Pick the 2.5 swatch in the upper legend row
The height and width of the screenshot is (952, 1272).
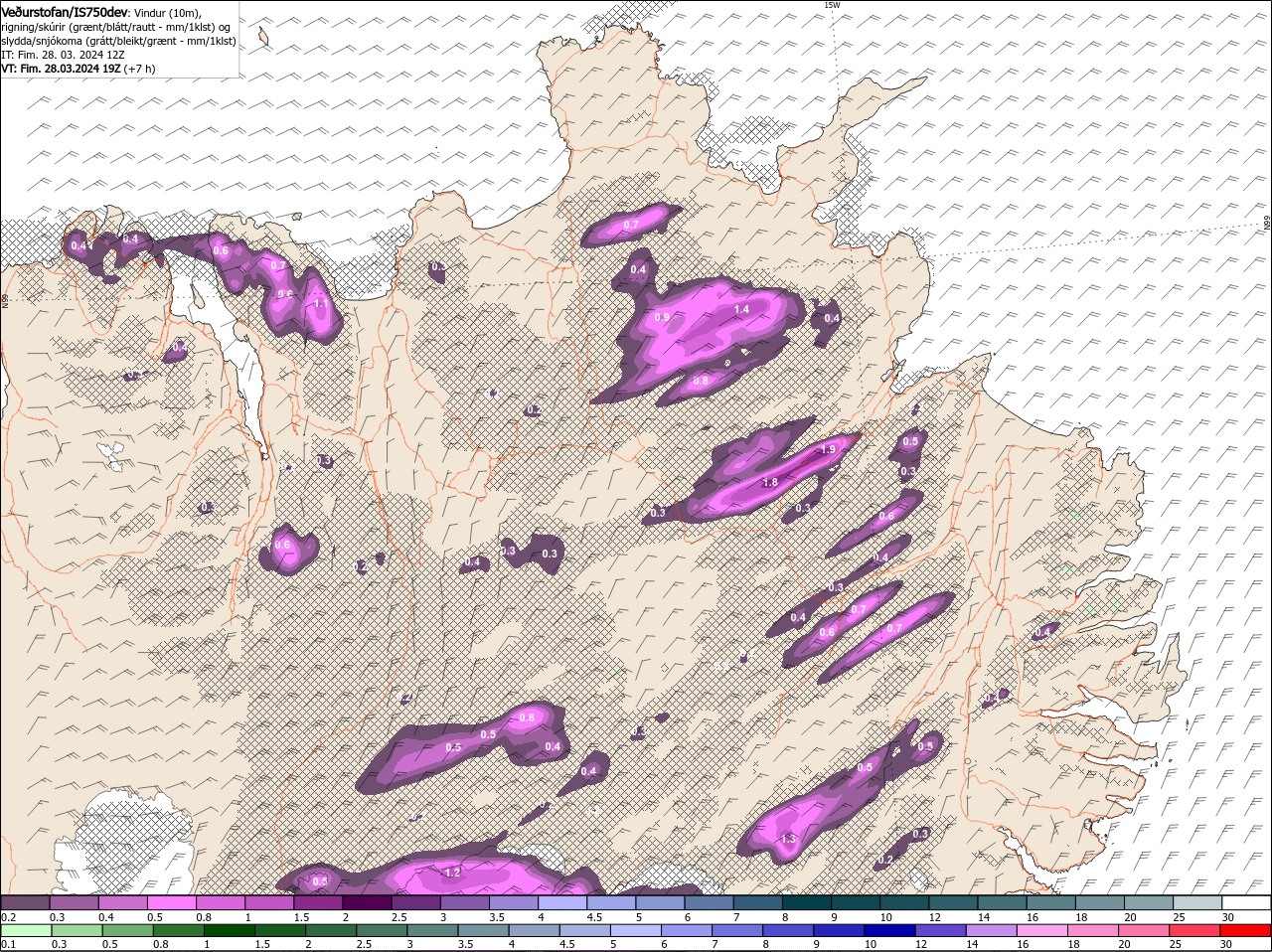click(x=415, y=902)
